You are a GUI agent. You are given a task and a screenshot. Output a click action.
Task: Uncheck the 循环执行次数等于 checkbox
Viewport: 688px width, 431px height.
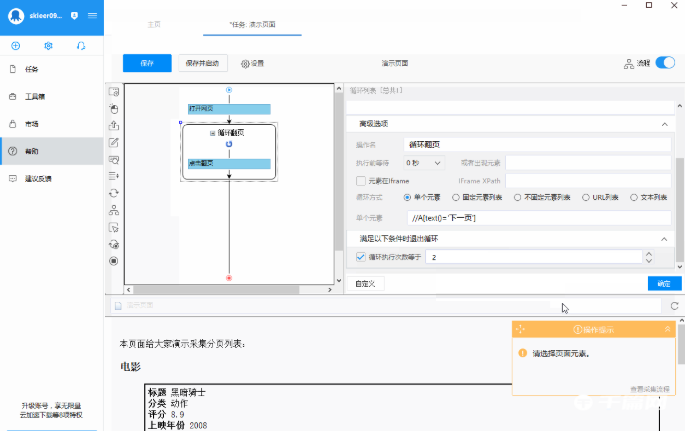[x=361, y=257]
